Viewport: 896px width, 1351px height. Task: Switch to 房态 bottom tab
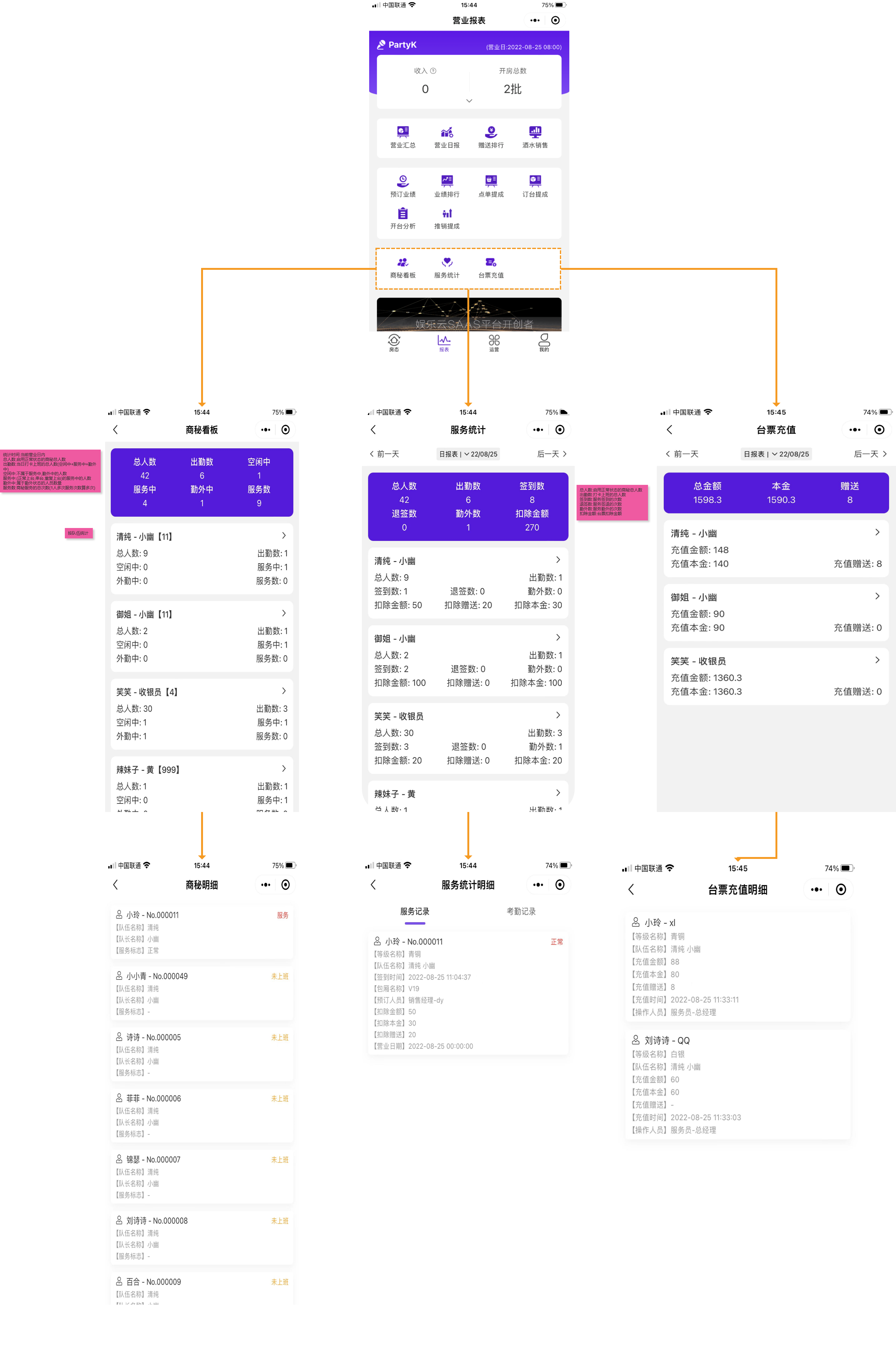[x=394, y=343]
